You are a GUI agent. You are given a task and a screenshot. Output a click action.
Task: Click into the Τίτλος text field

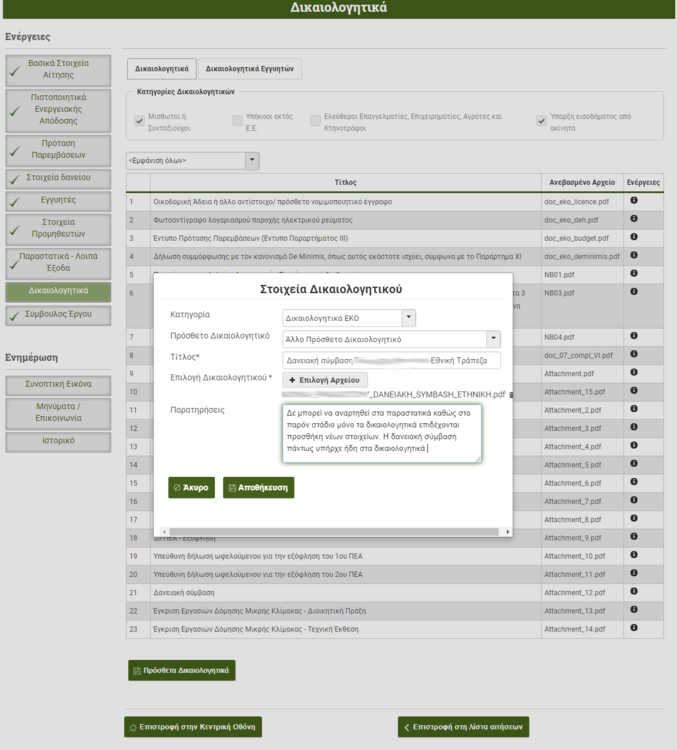click(x=391, y=360)
